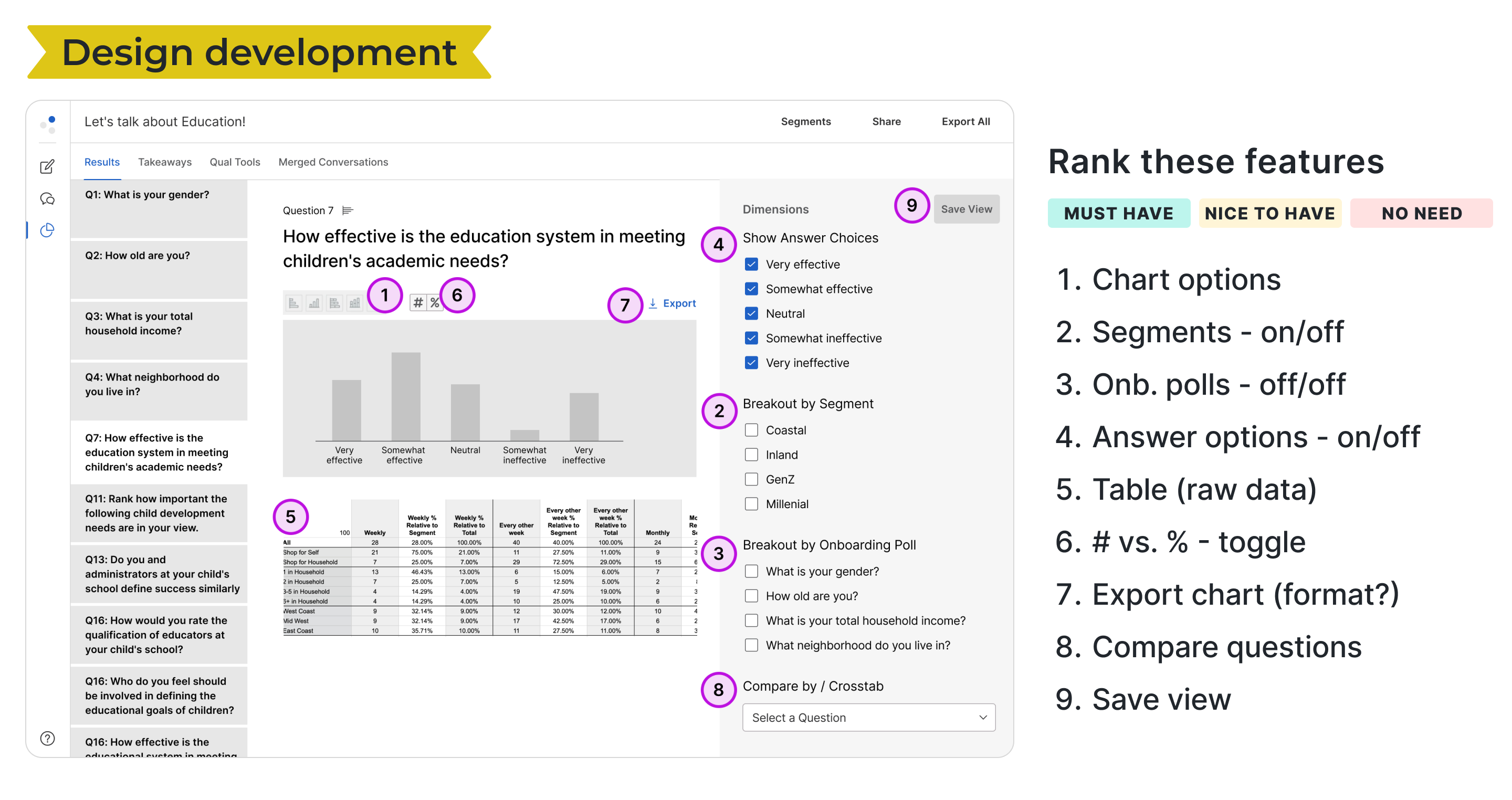Select the horizontal bar chart icon
The image size is (1512, 800).
(x=293, y=303)
